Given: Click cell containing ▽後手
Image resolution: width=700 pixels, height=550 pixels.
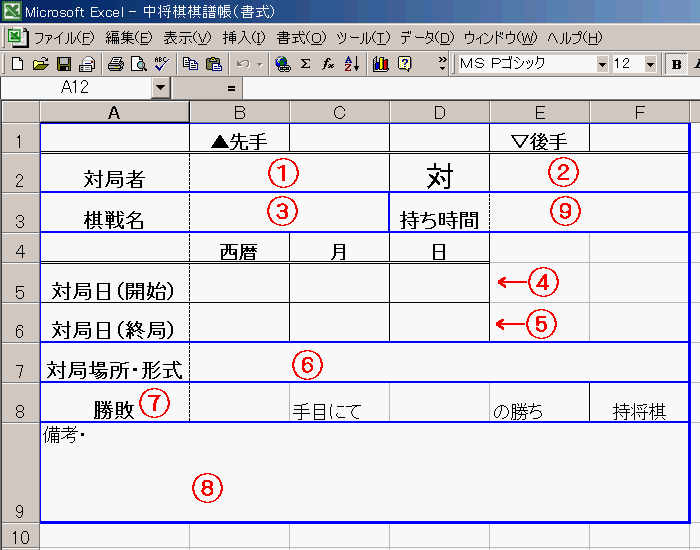Looking at the screenshot, I should (x=539, y=138).
